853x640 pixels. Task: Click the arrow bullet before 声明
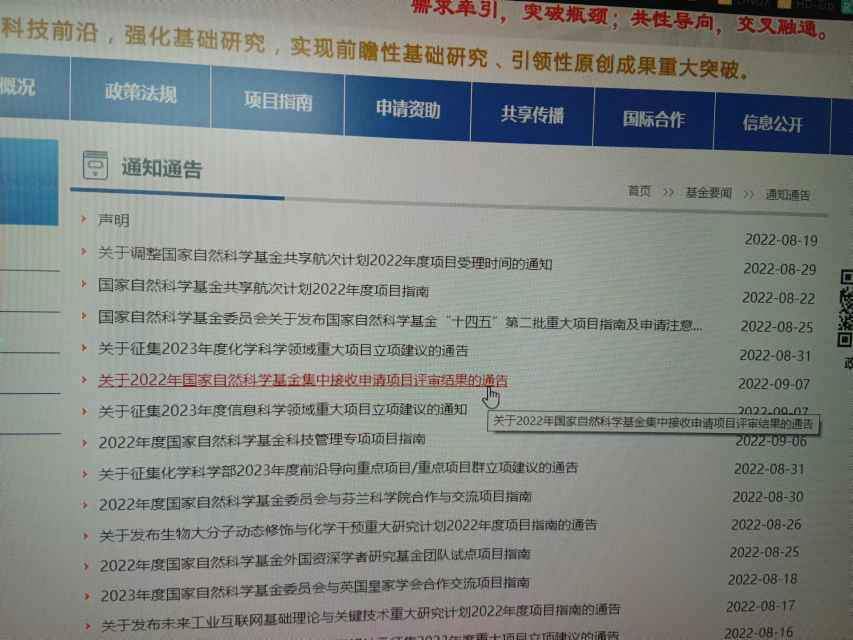[x=84, y=219]
